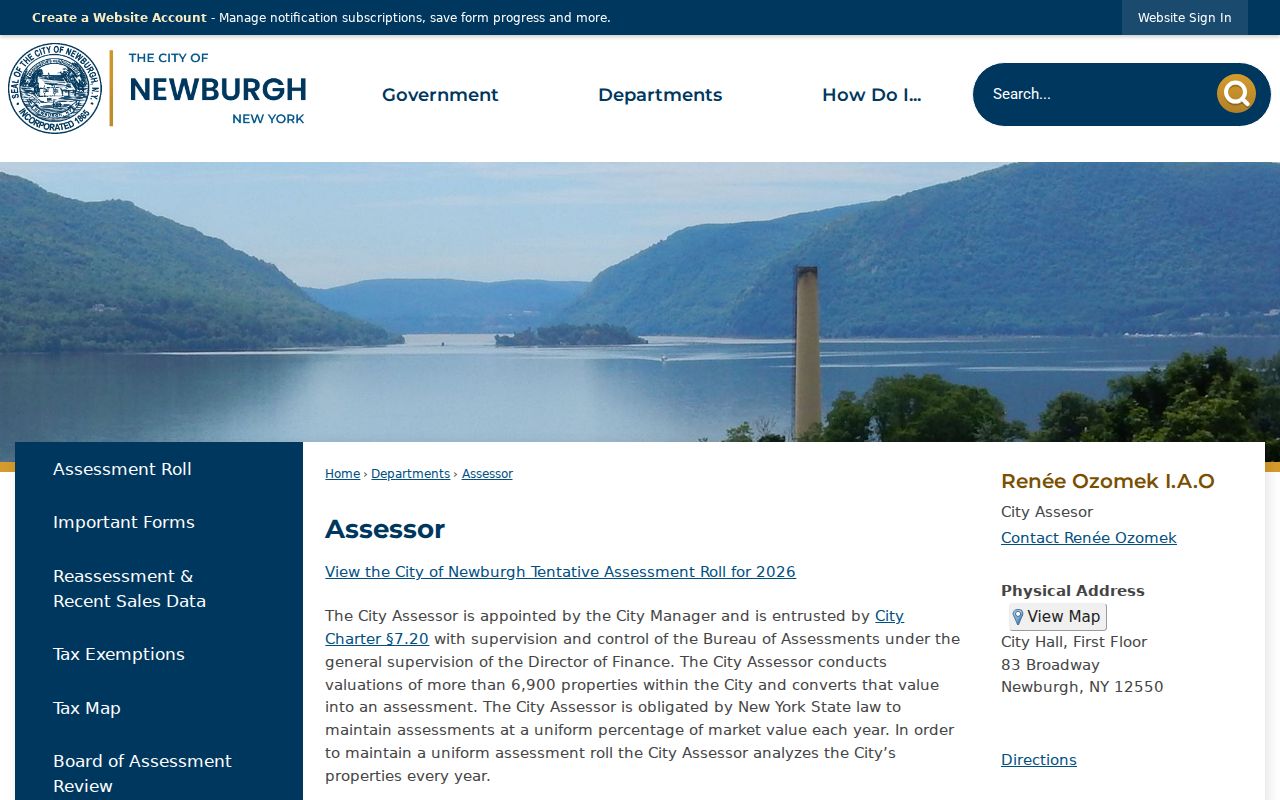
Task: View the Tentative Assessment Roll for 2026 link
Action: pyautogui.click(x=560, y=572)
